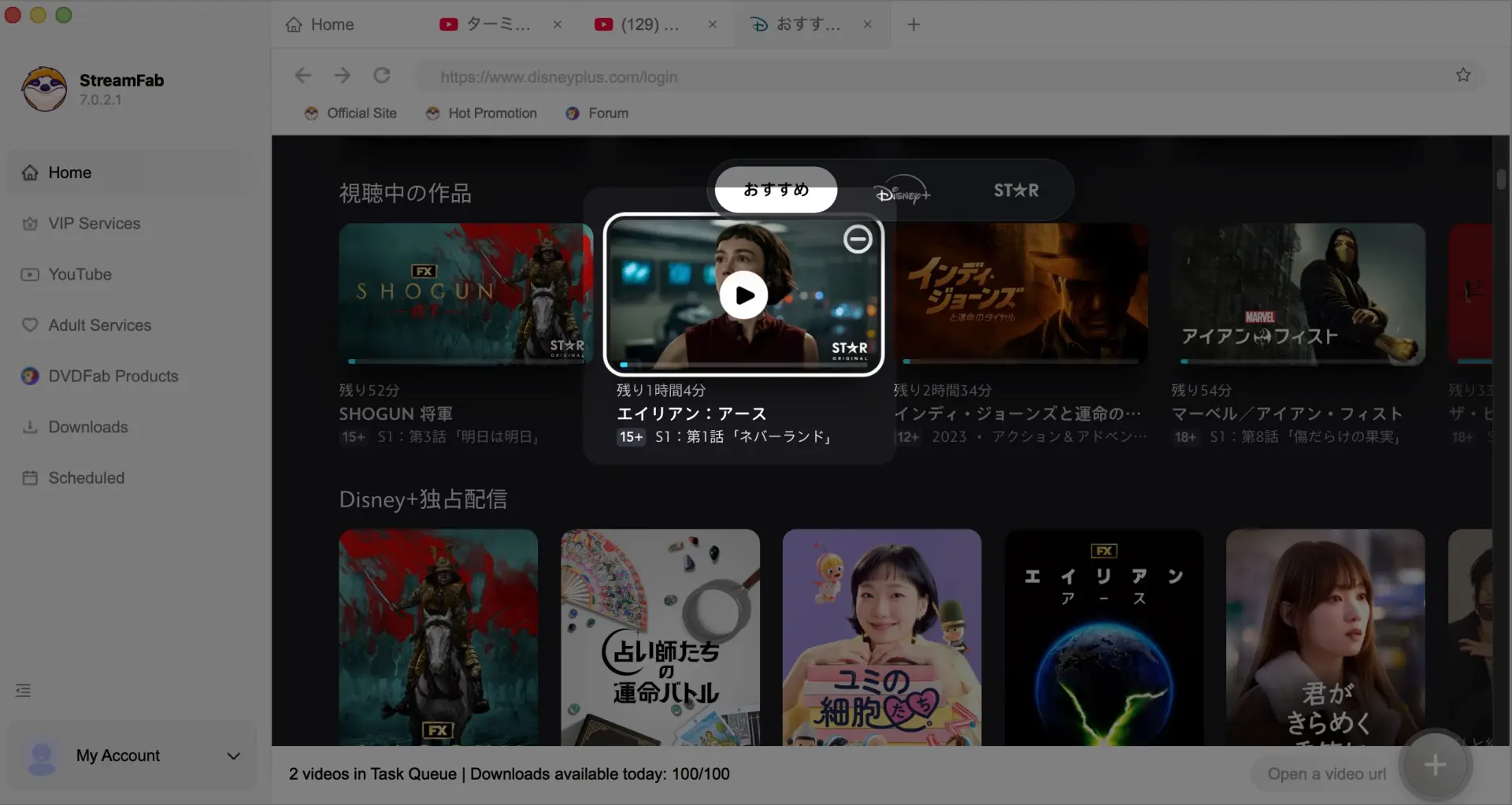Select the Disney+ logo pill tab

coord(902,191)
